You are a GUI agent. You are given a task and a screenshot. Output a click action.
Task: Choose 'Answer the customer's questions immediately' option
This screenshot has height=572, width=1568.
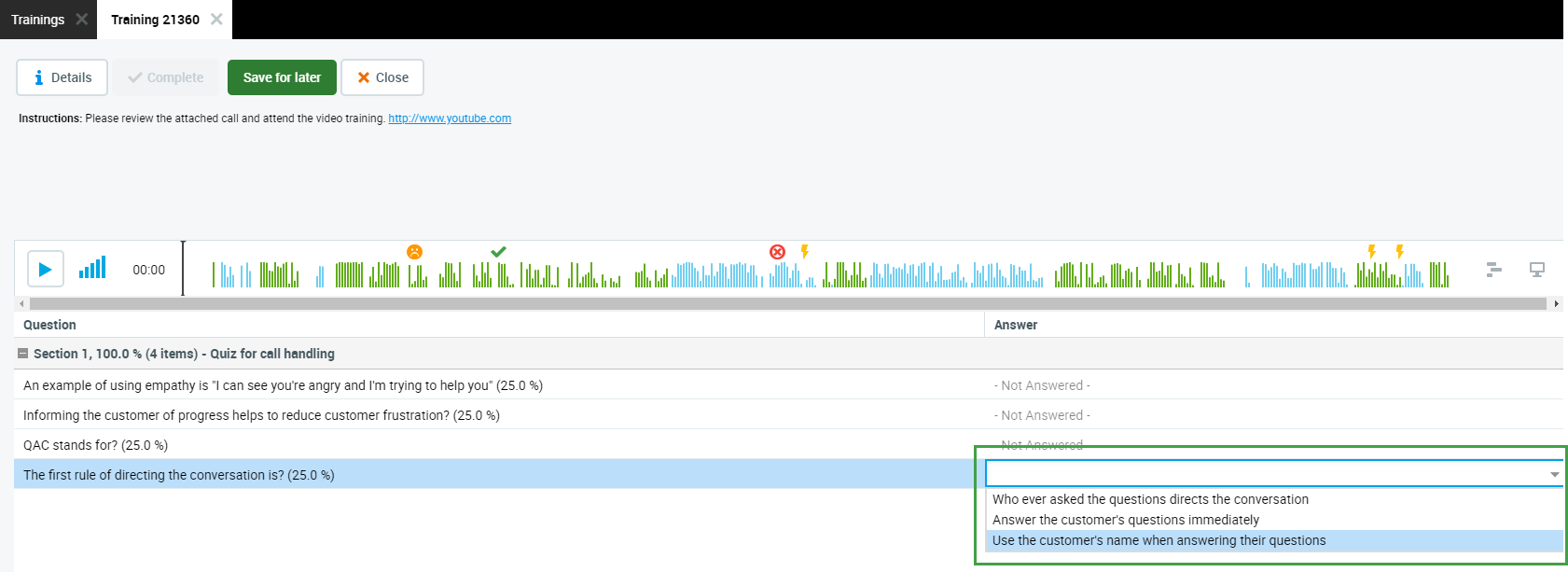1125,520
